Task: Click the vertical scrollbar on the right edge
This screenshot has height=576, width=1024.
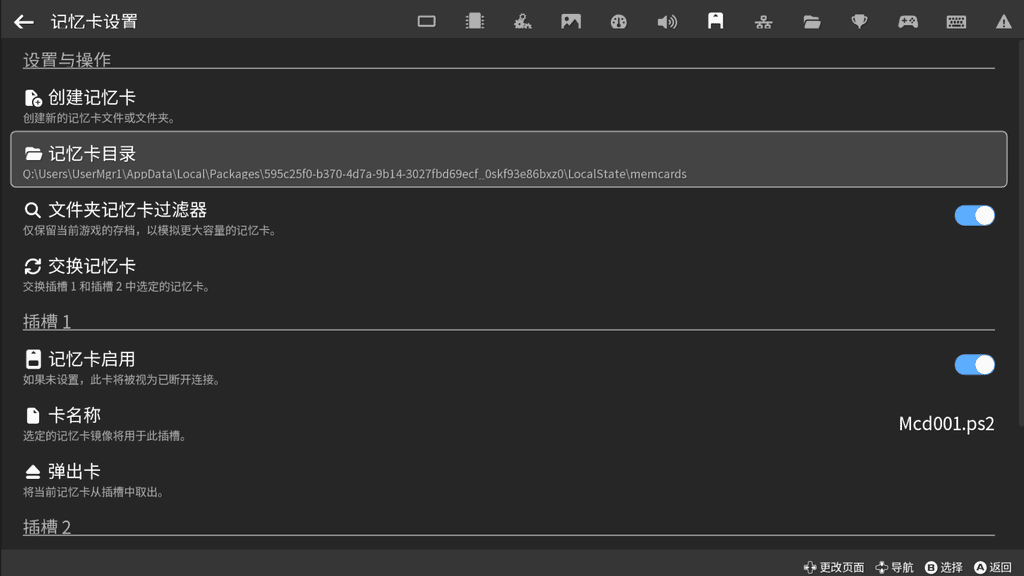Action: point(1021,235)
